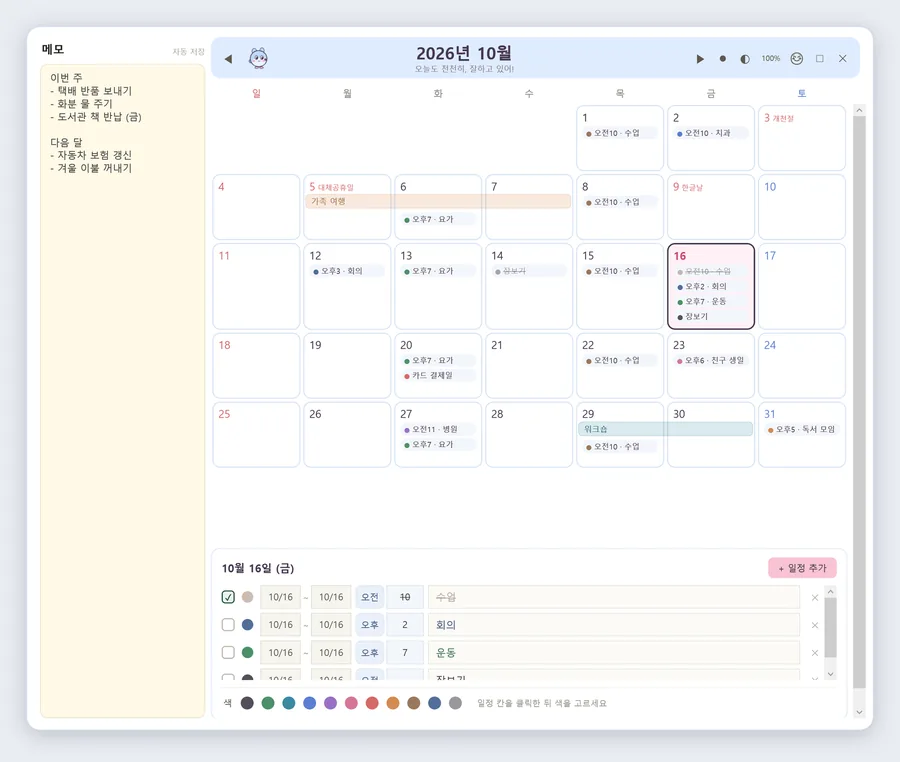Select the red color swatch in the palette

click(x=372, y=703)
